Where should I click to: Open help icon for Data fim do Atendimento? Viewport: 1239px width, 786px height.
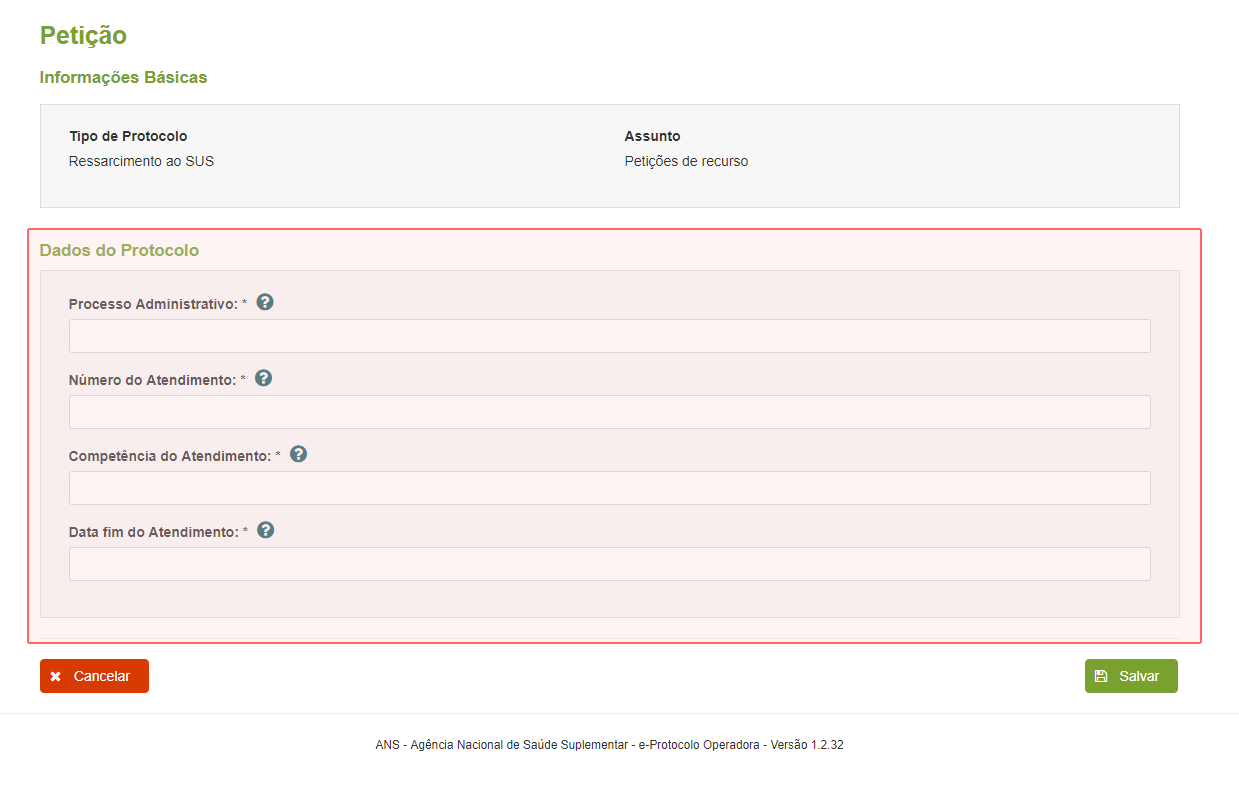click(266, 530)
